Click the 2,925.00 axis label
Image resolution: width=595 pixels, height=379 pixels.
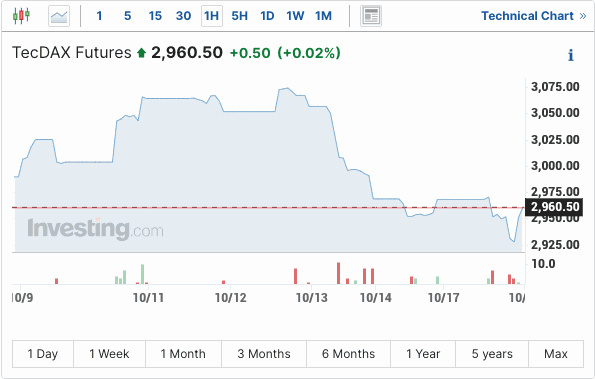pyautogui.click(x=555, y=245)
